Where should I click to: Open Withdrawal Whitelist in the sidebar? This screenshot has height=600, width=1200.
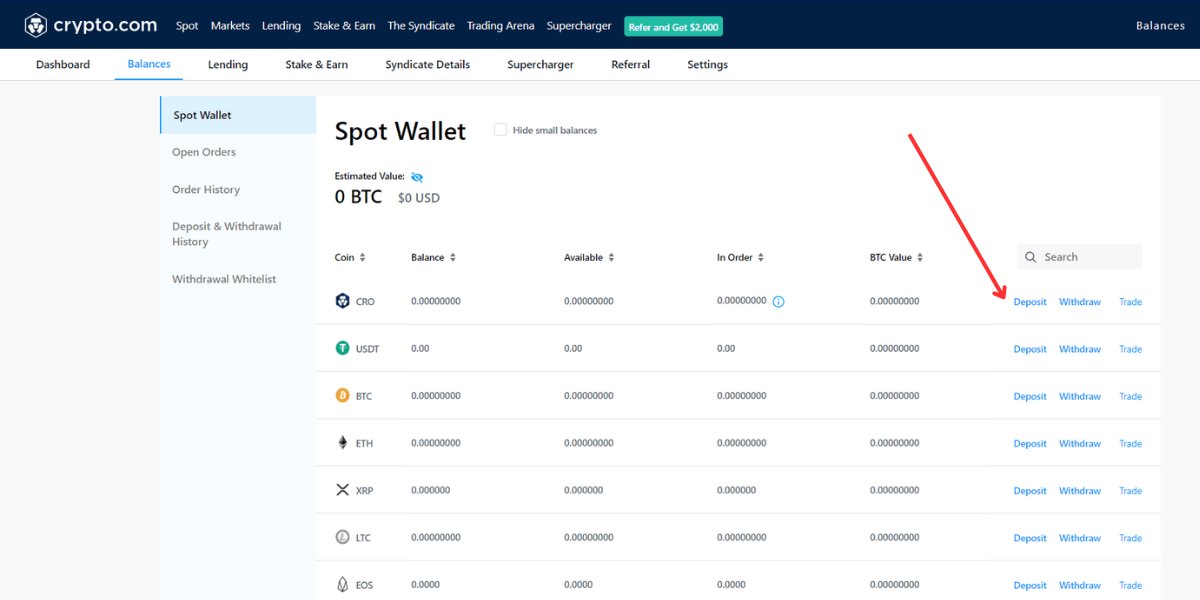pos(224,279)
